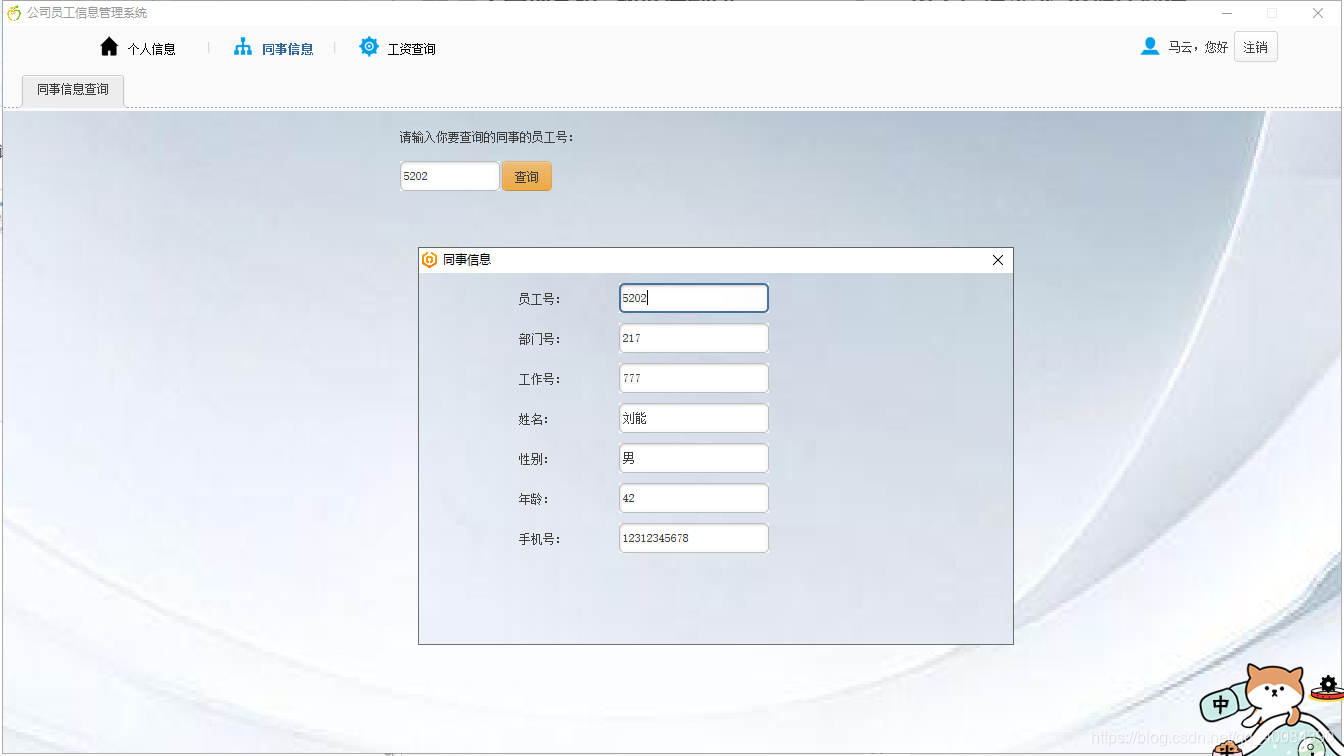Close the main application window
This screenshot has width=1344, height=756.
tap(1317, 13)
